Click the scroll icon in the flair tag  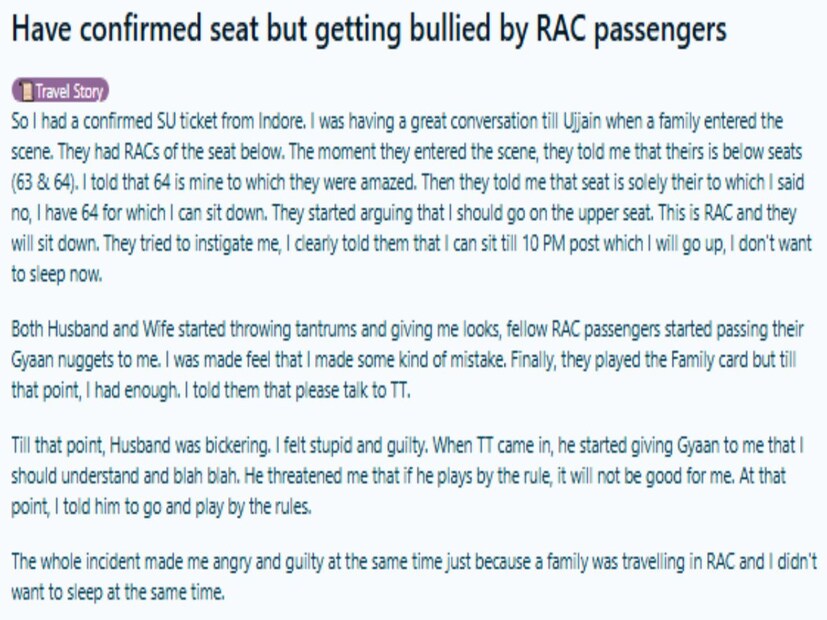pos(27,92)
